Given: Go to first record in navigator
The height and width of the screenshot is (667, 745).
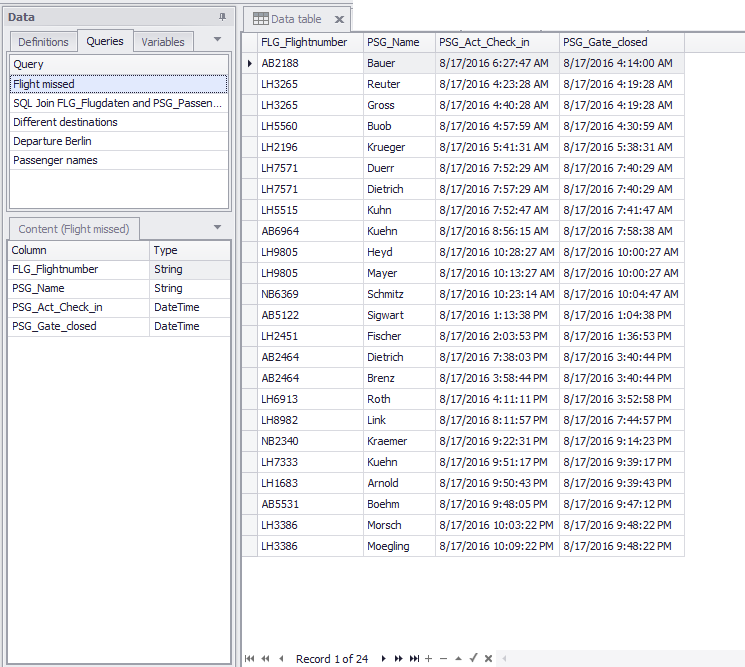Looking at the screenshot, I should tap(249, 658).
